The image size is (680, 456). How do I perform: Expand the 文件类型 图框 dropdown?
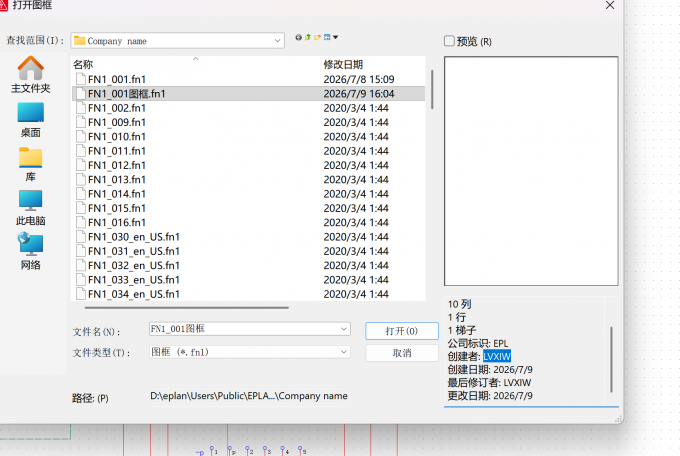tap(250, 352)
